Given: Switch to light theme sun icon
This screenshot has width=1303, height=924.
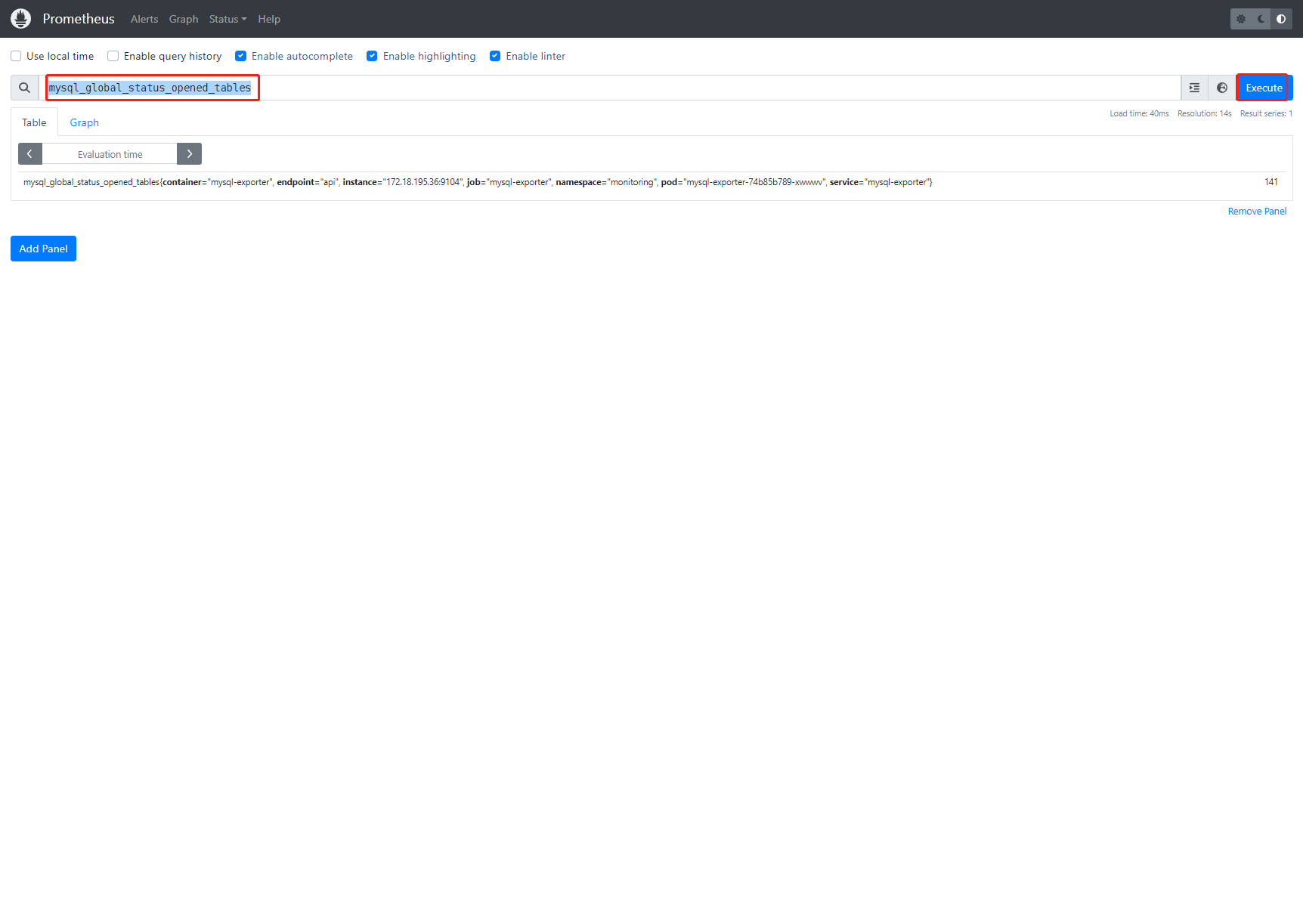Looking at the screenshot, I should pyautogui.click(x=1241, y=19).
